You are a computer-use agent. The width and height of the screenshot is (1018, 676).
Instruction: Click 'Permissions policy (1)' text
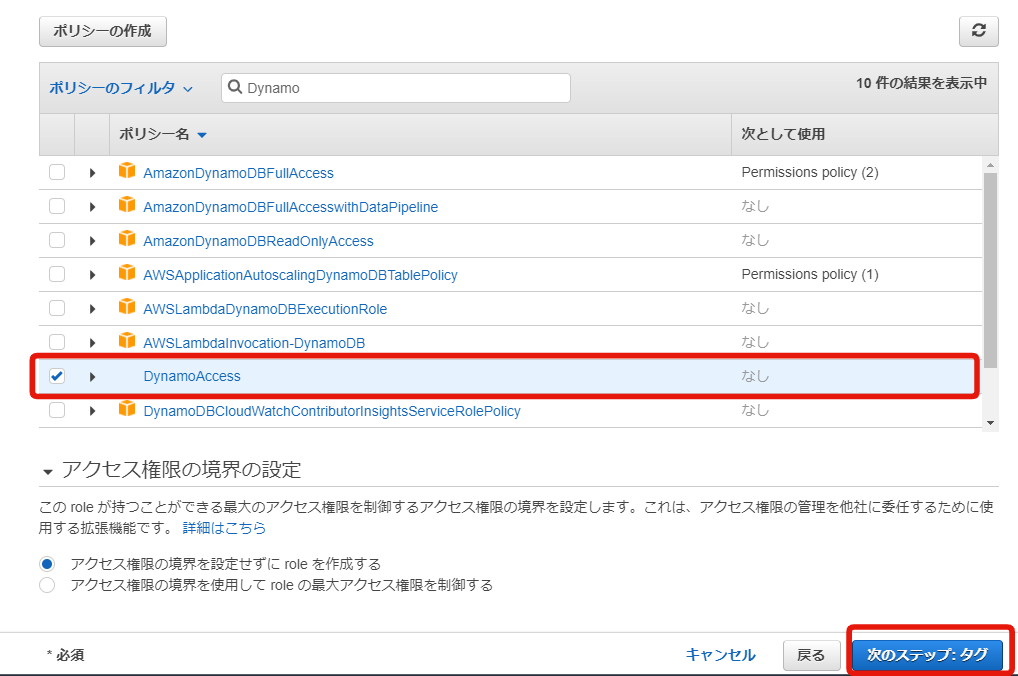(810, 274)
